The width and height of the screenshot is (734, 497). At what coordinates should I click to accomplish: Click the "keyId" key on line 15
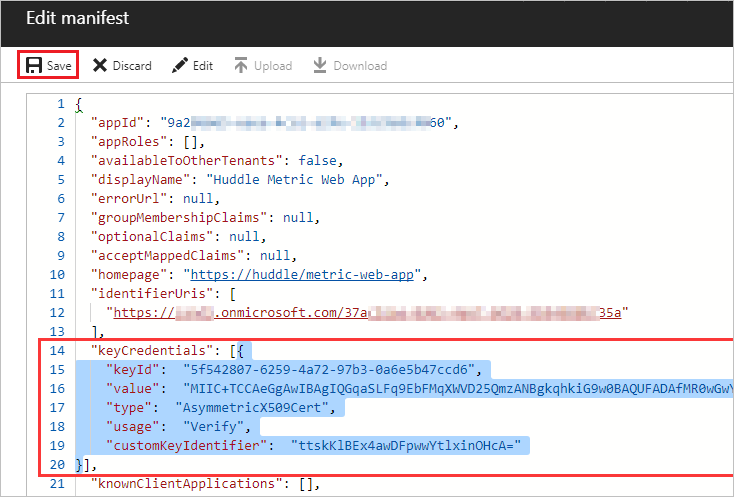(132, 369)
